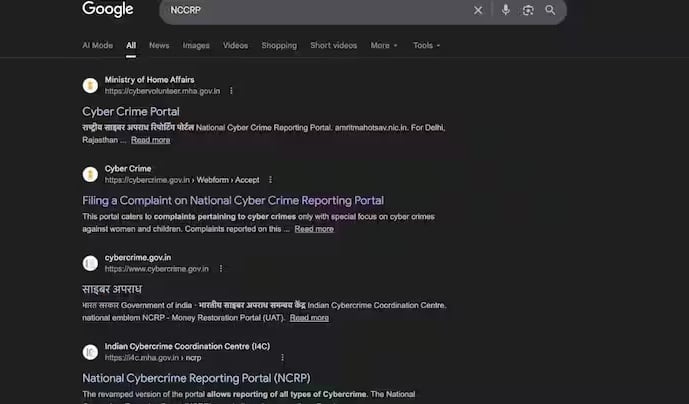Click the cybercrime.gov.in site name
This screenshot has width=689, height=404.
click(x=138, y=258)
